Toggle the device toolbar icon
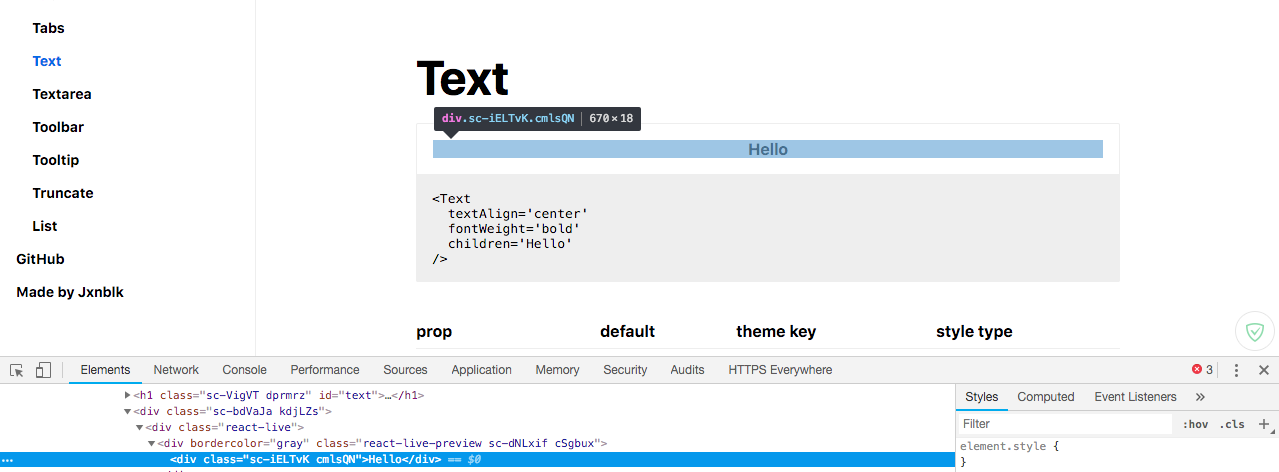 (43, 370)
